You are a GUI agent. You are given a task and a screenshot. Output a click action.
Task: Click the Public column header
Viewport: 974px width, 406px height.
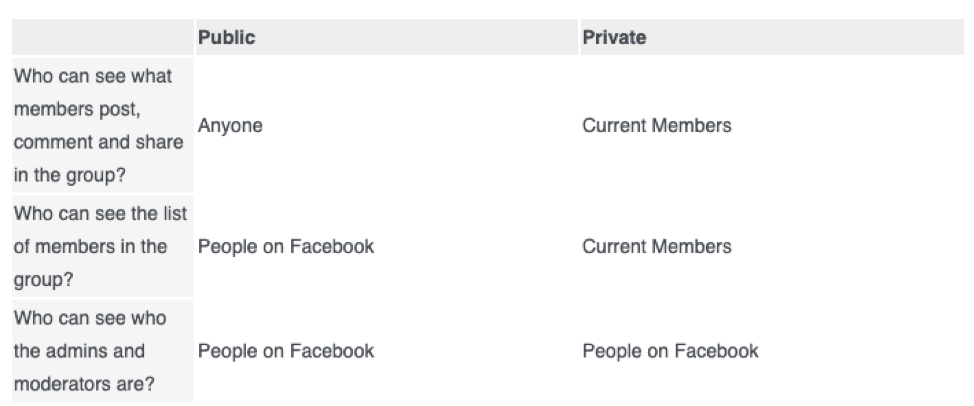point(226,38)
